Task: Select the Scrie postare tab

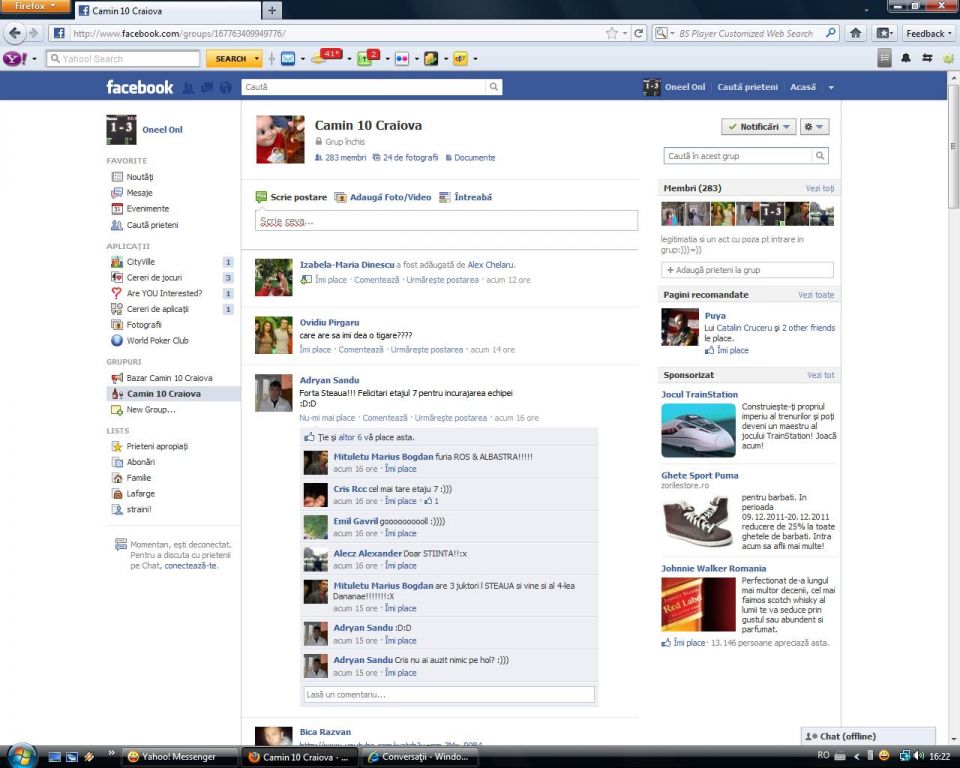Action: pyautogui.click(x=291, y=197)
